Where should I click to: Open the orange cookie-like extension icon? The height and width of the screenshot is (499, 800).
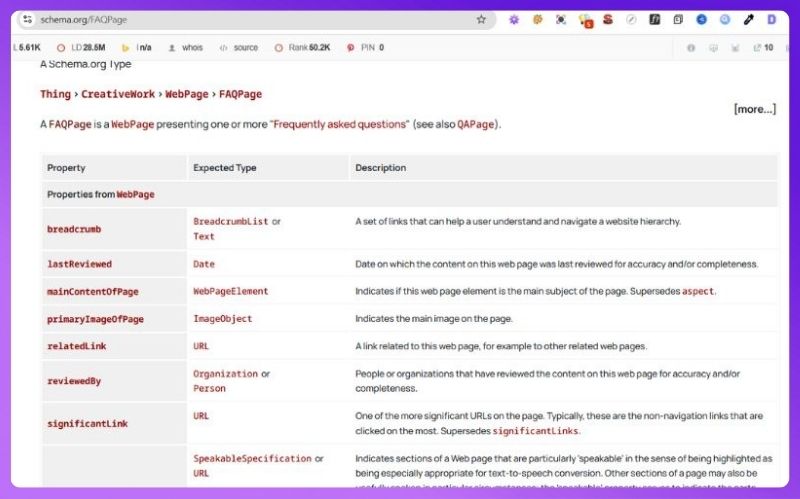(537, 19)
